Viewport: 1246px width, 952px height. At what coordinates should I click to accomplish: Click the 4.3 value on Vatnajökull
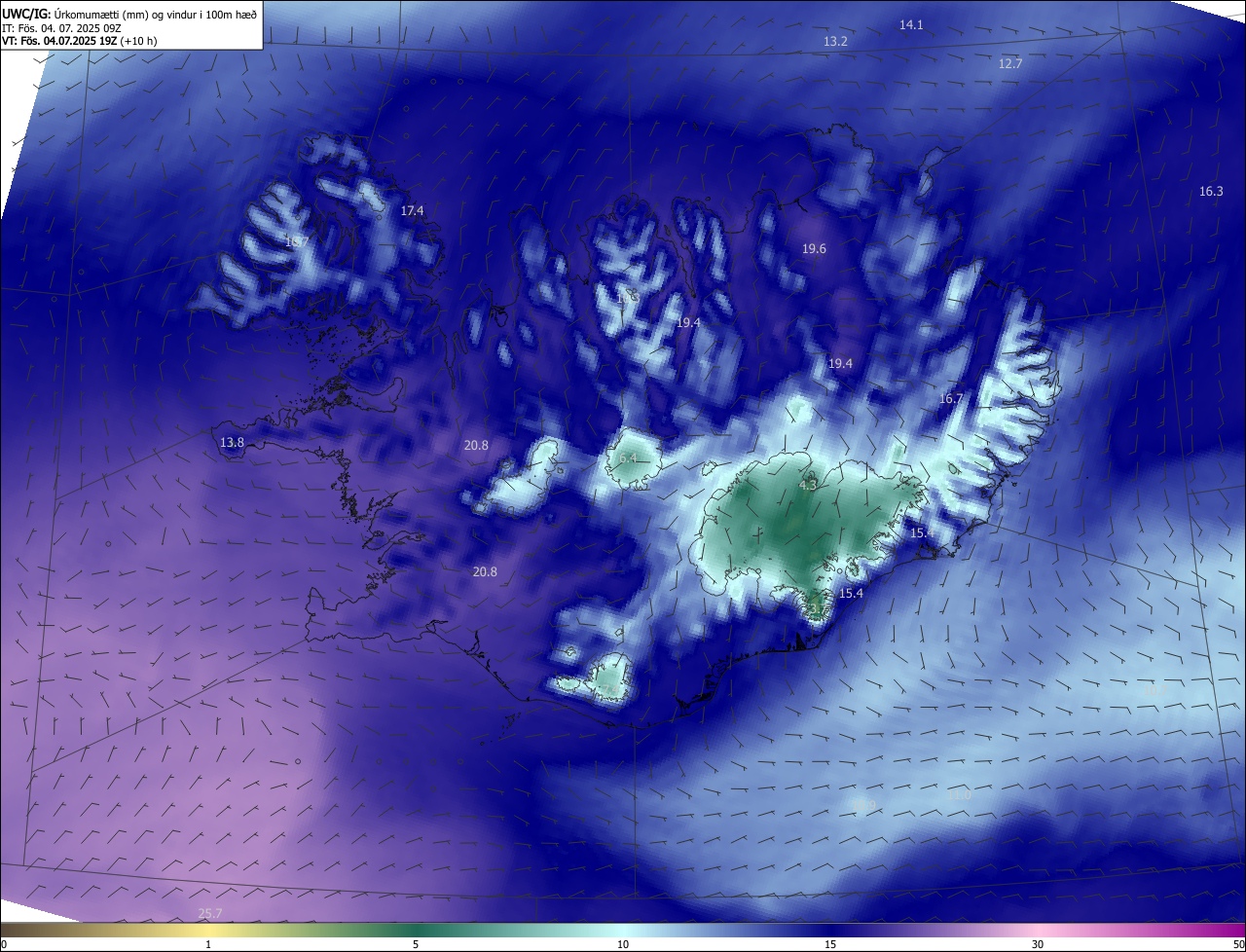click(x=808, y=485)
